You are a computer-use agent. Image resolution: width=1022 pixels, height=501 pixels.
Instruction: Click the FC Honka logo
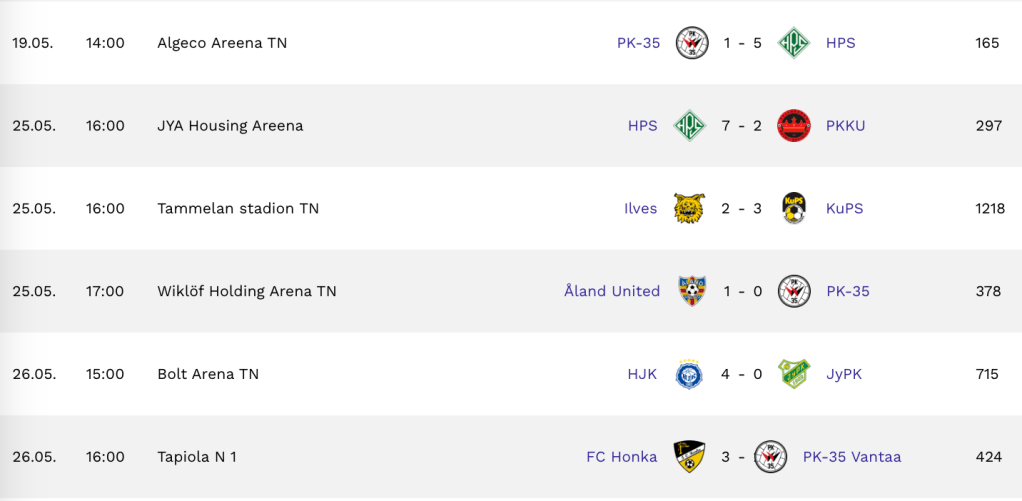(x=690, y=457)
